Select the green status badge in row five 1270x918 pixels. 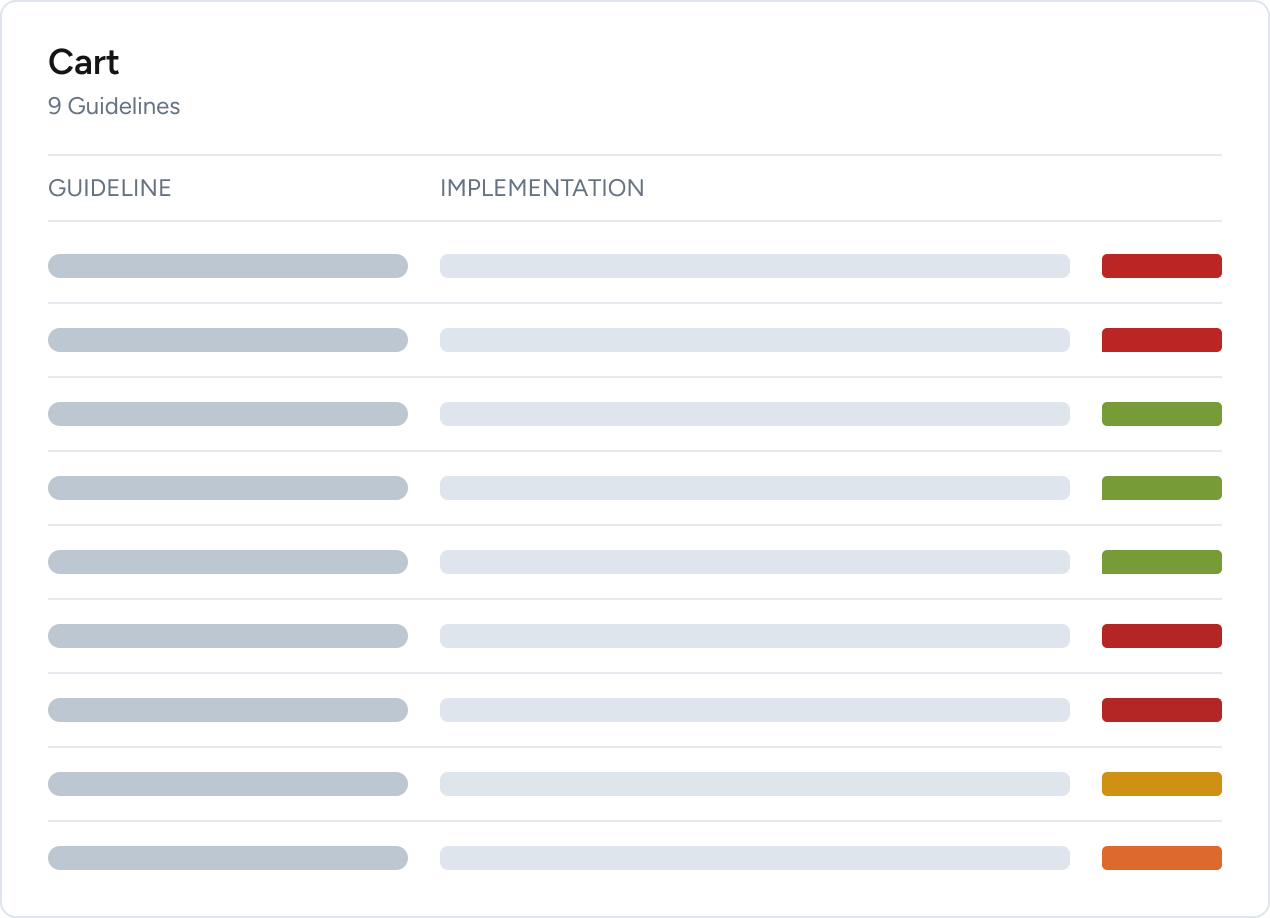click(1162, 562)
